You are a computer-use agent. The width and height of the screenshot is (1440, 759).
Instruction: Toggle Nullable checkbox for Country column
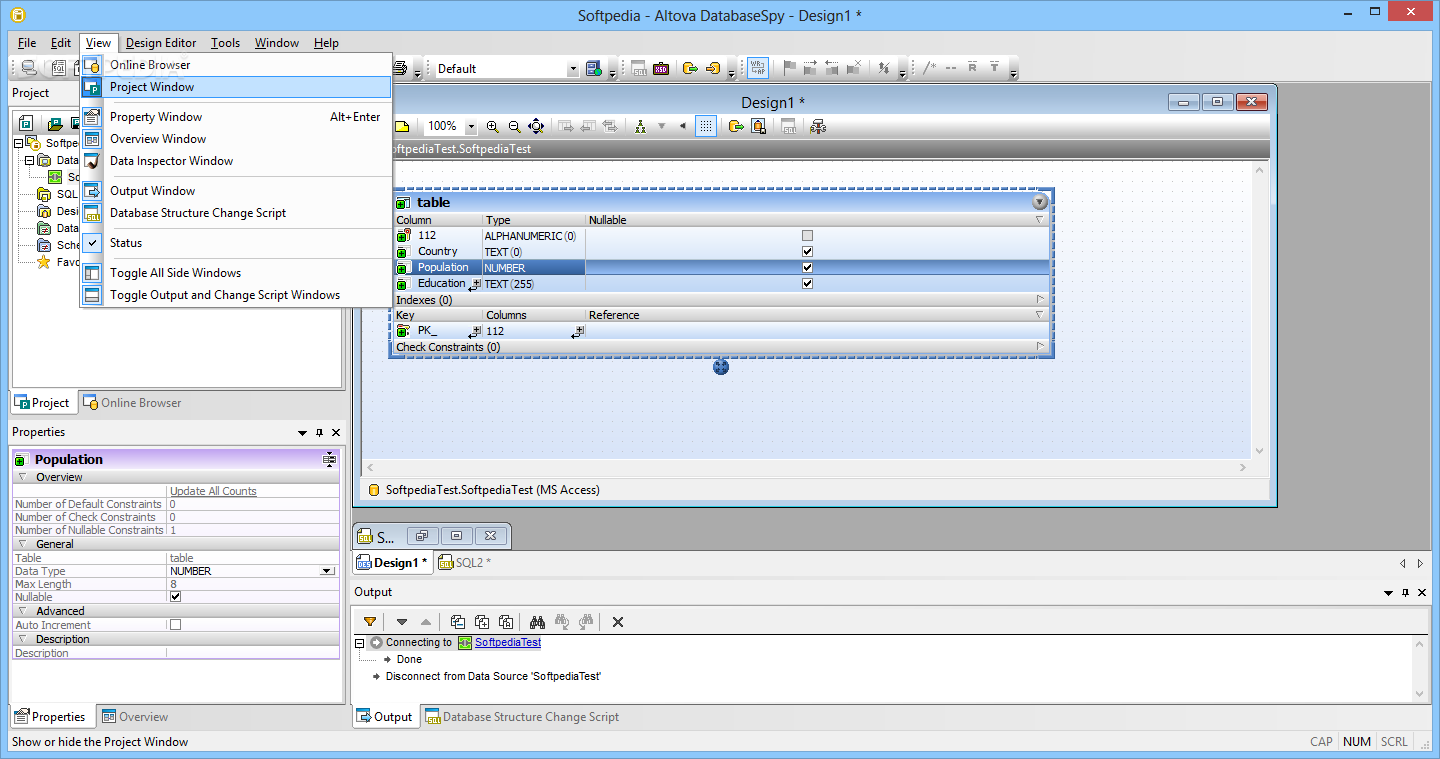pyautogui.click(x=807, y=252)
